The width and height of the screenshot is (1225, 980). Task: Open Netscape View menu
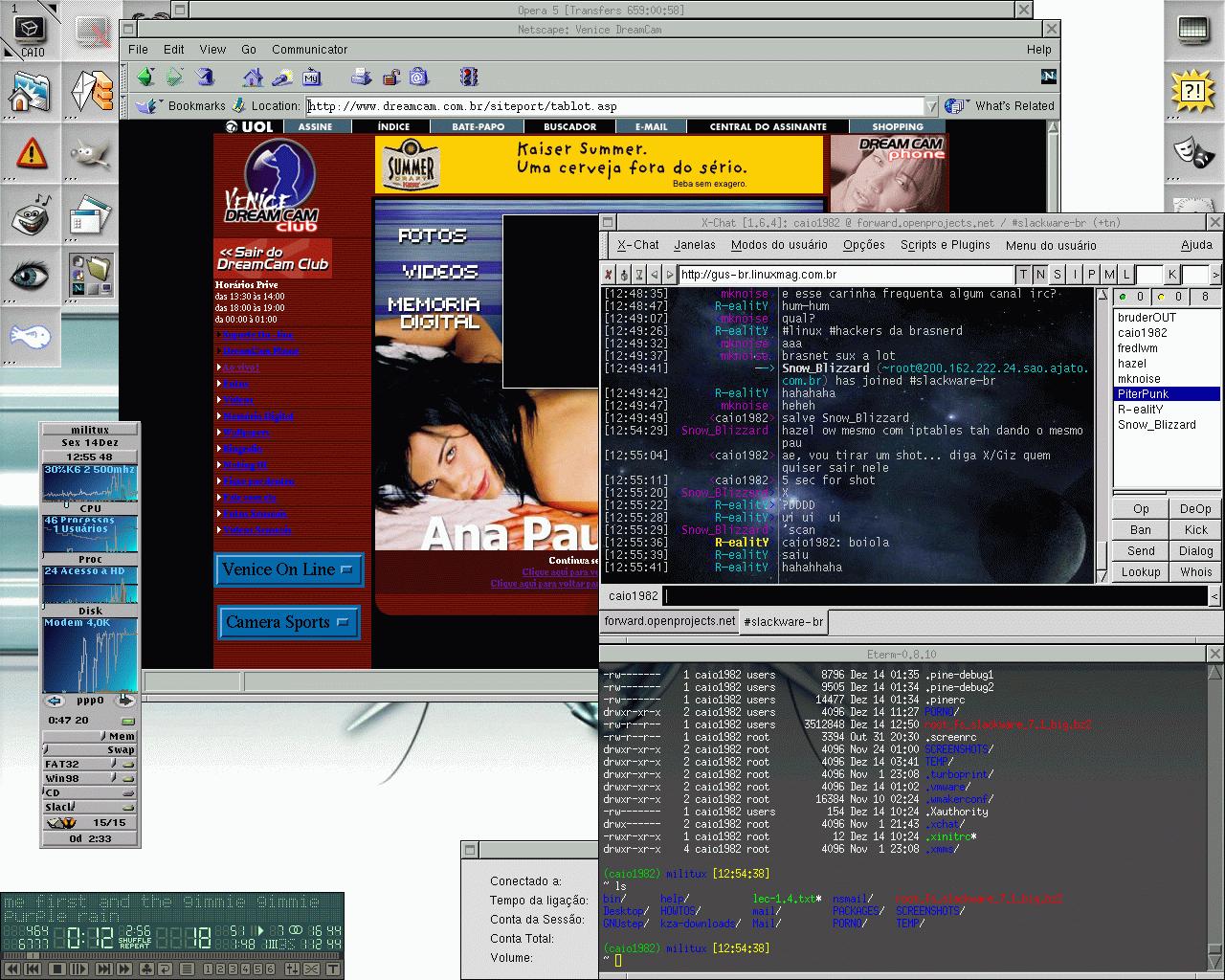pyautogui.click(x=212, y=49)
